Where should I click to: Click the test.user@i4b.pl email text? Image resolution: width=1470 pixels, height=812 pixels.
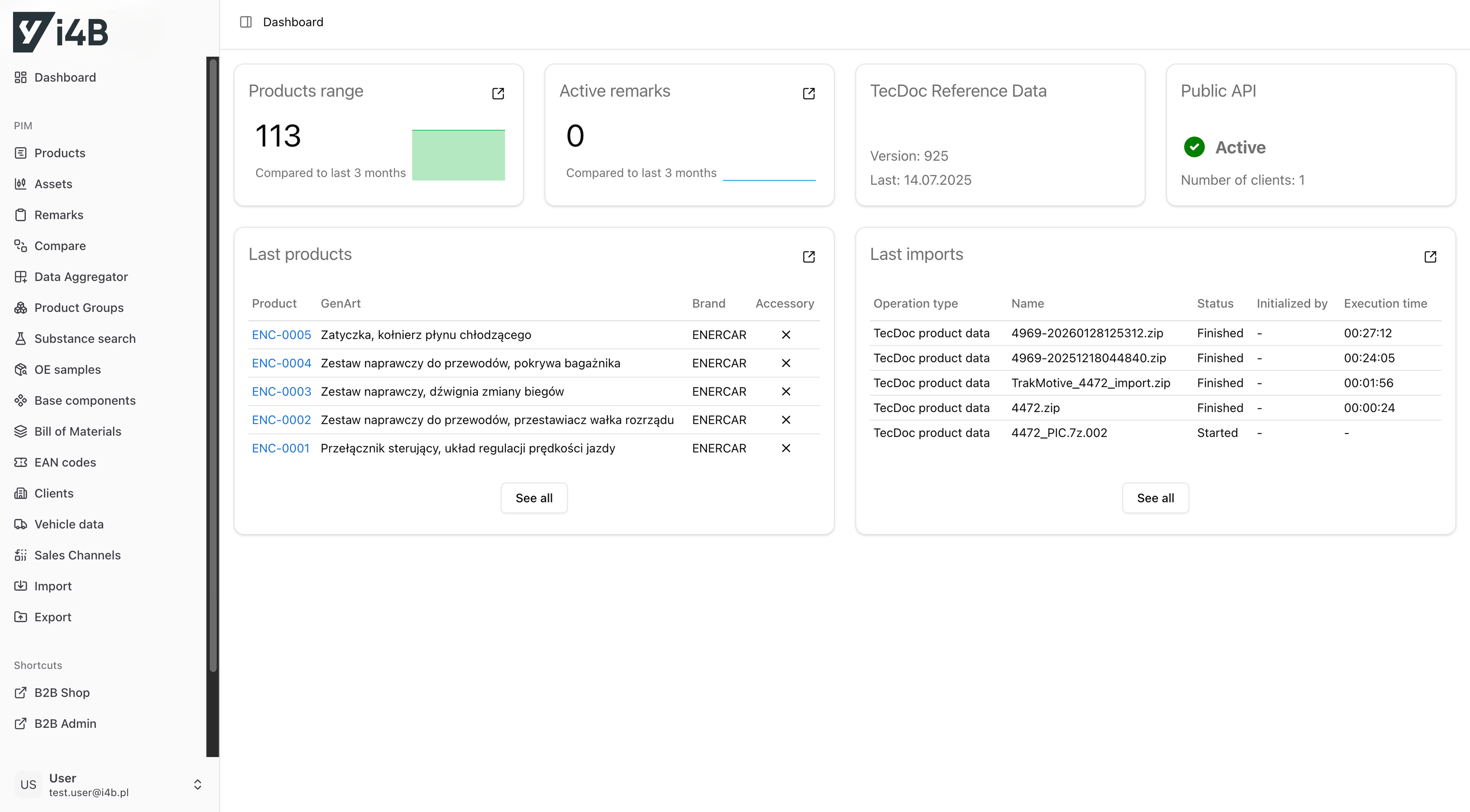(x=89, y=793)
